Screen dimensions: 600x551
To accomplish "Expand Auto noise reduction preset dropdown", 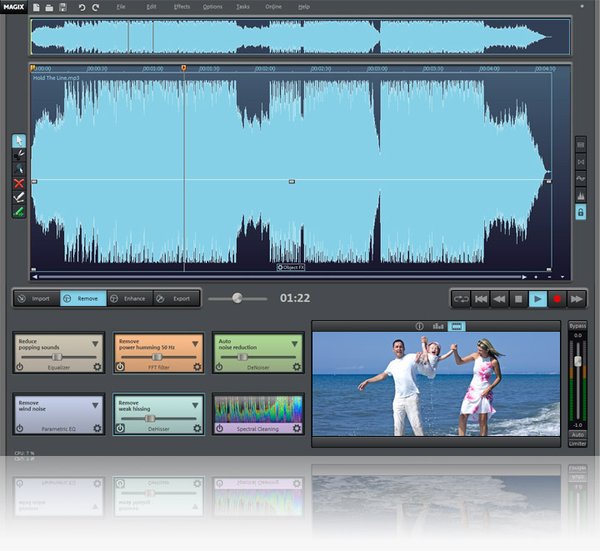I will (x=295, y=344).
